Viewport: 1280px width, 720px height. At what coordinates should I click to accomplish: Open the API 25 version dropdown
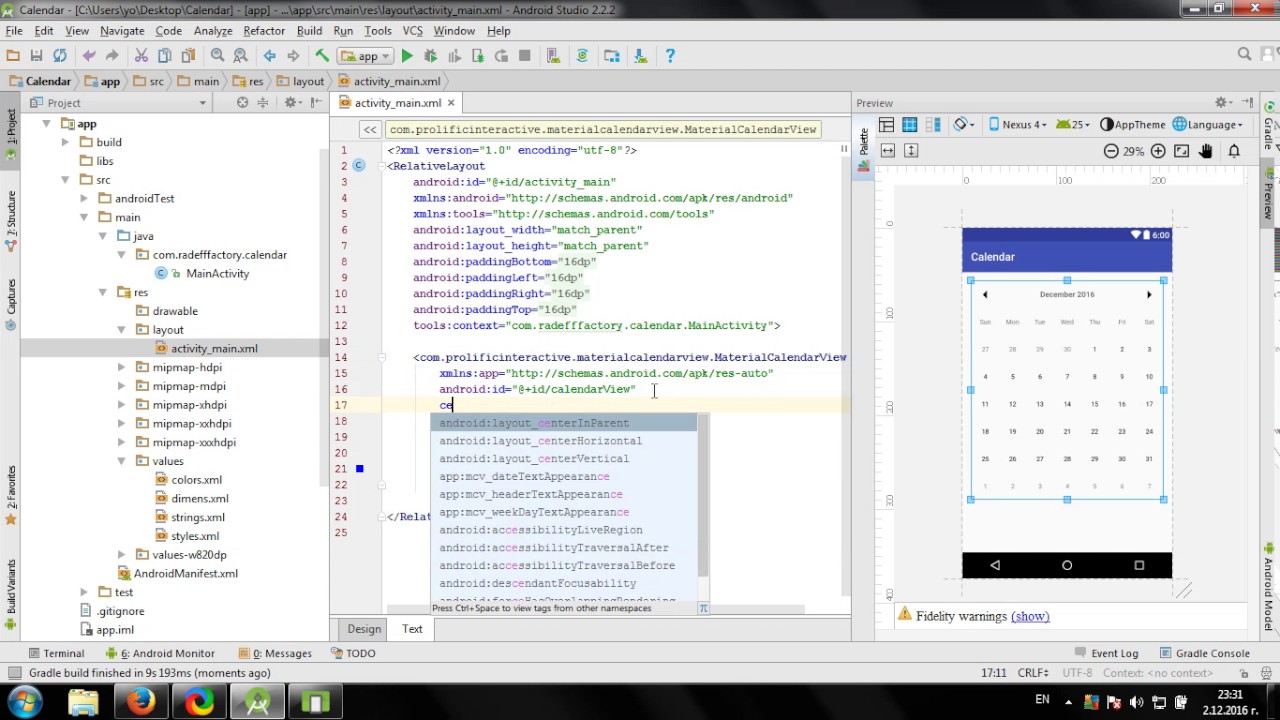[1073, 125]
